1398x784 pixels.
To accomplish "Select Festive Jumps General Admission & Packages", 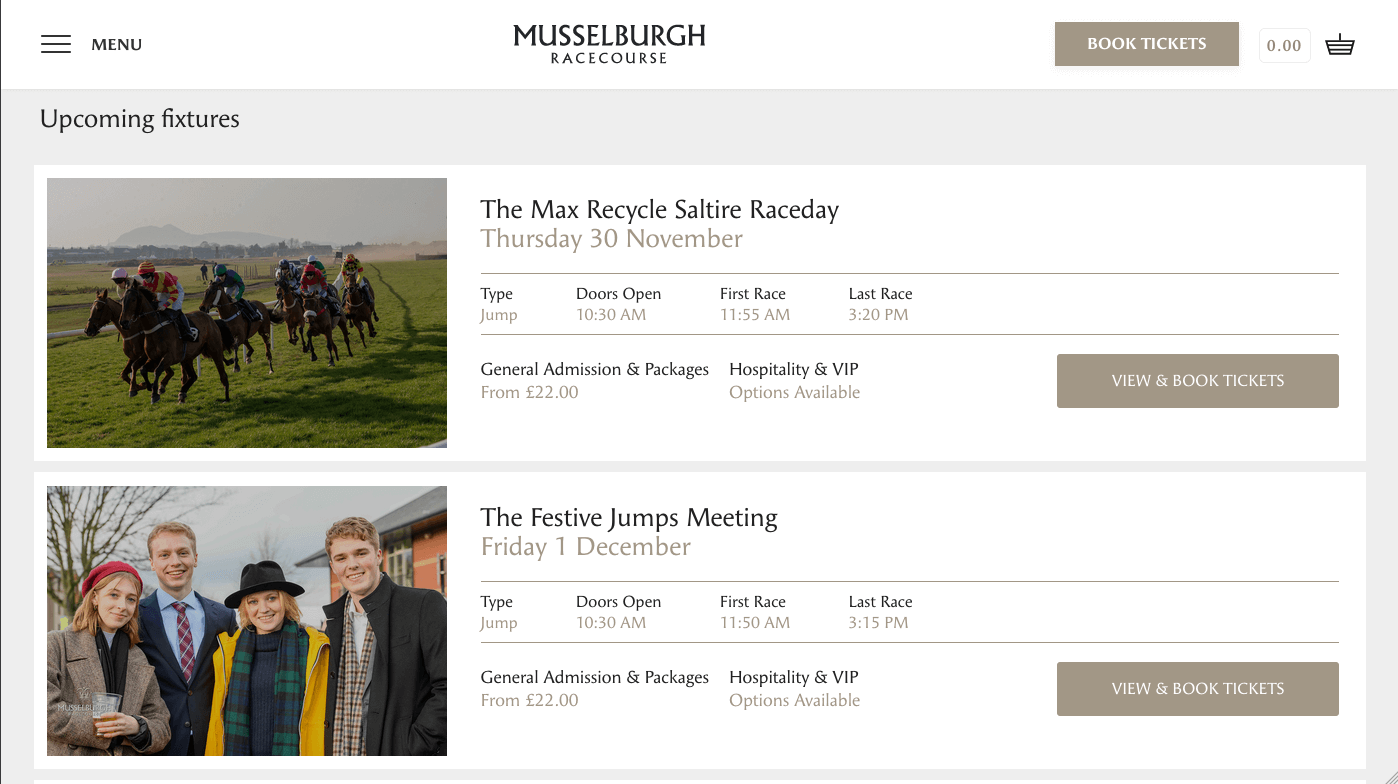I will pos(594,678).
